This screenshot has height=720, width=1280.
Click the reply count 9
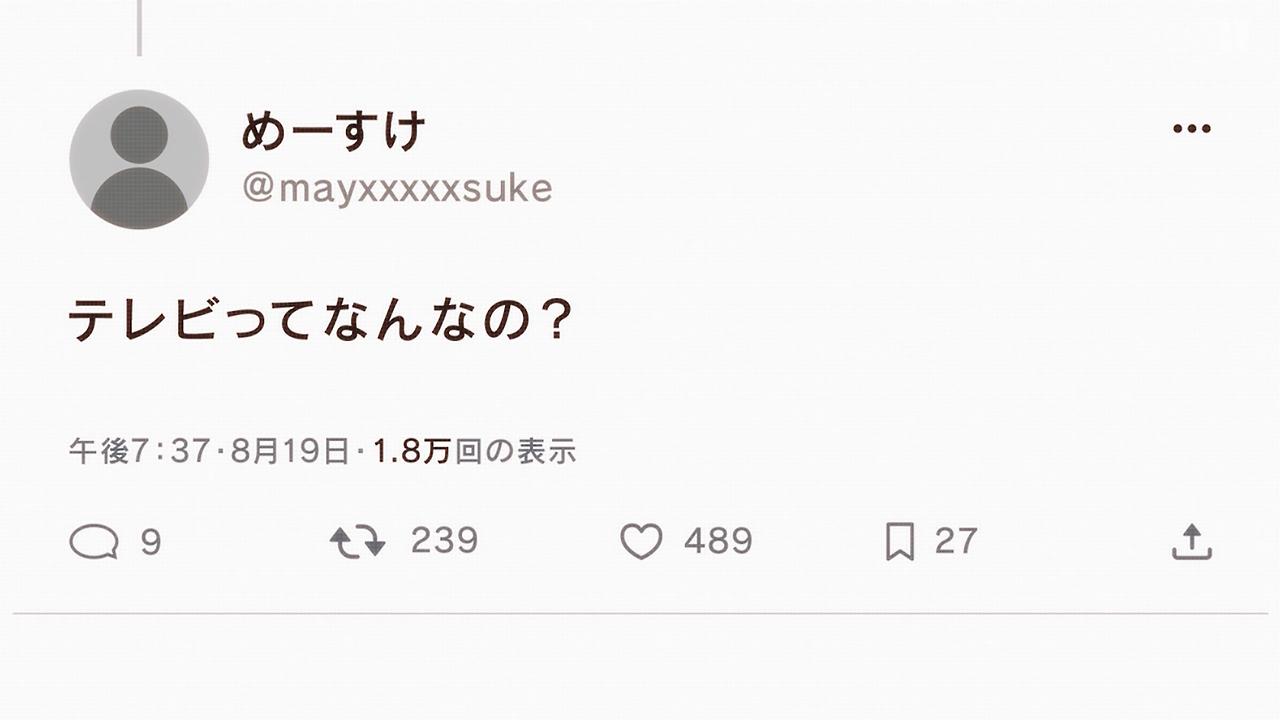point(150,542)
